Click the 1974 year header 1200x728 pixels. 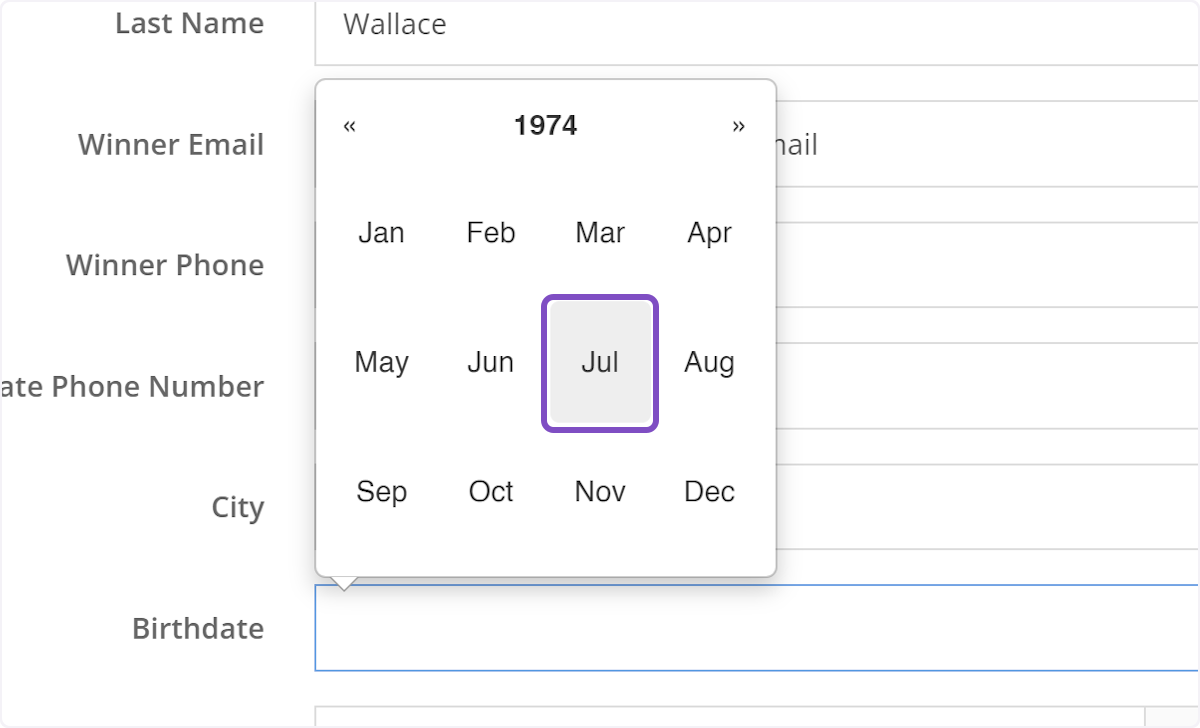(546, 126)
